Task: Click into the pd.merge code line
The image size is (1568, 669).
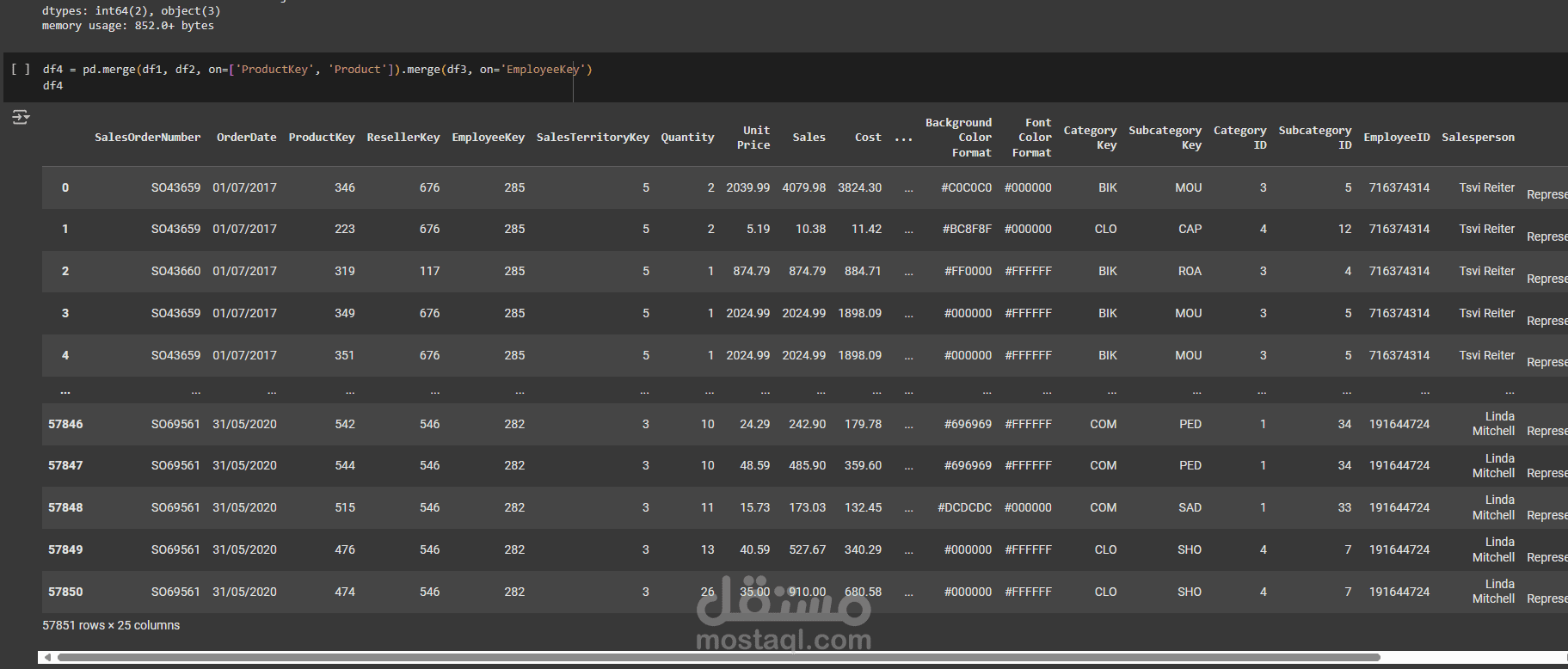Action: 317,69
